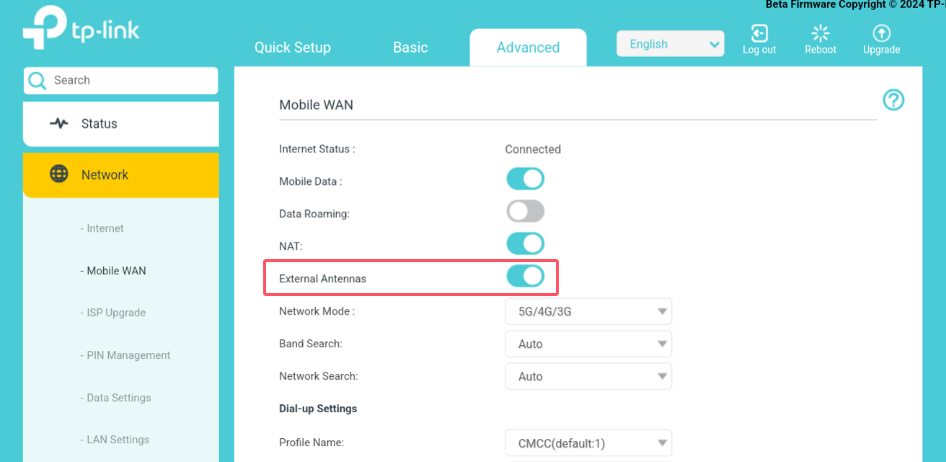This screenshot has height=462, width=946.
Task: Click the Status pulse icon
Action: click(x=59, y=124)
